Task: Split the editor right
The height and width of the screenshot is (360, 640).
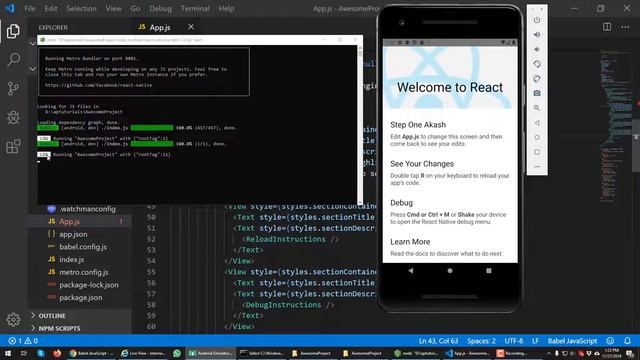Action: click(607, 27)
